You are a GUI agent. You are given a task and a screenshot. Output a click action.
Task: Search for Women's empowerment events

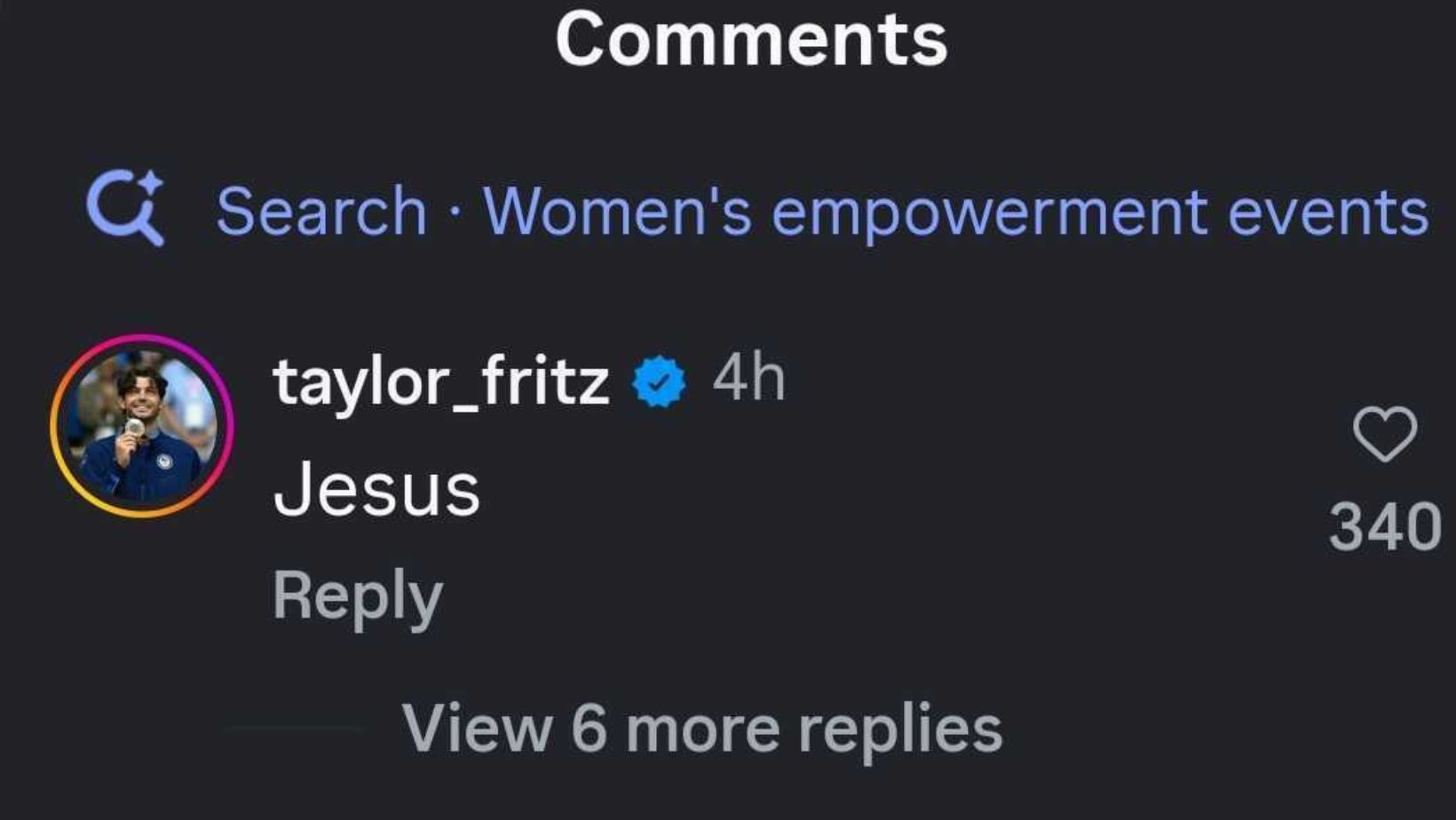pyautogui.click(x=955, y=213)
